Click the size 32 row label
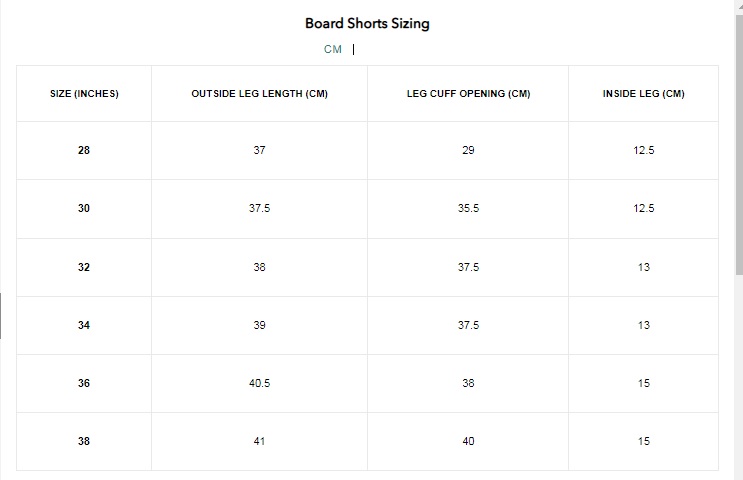This screenshot has height=480, width=743. [x=84, y=267]
